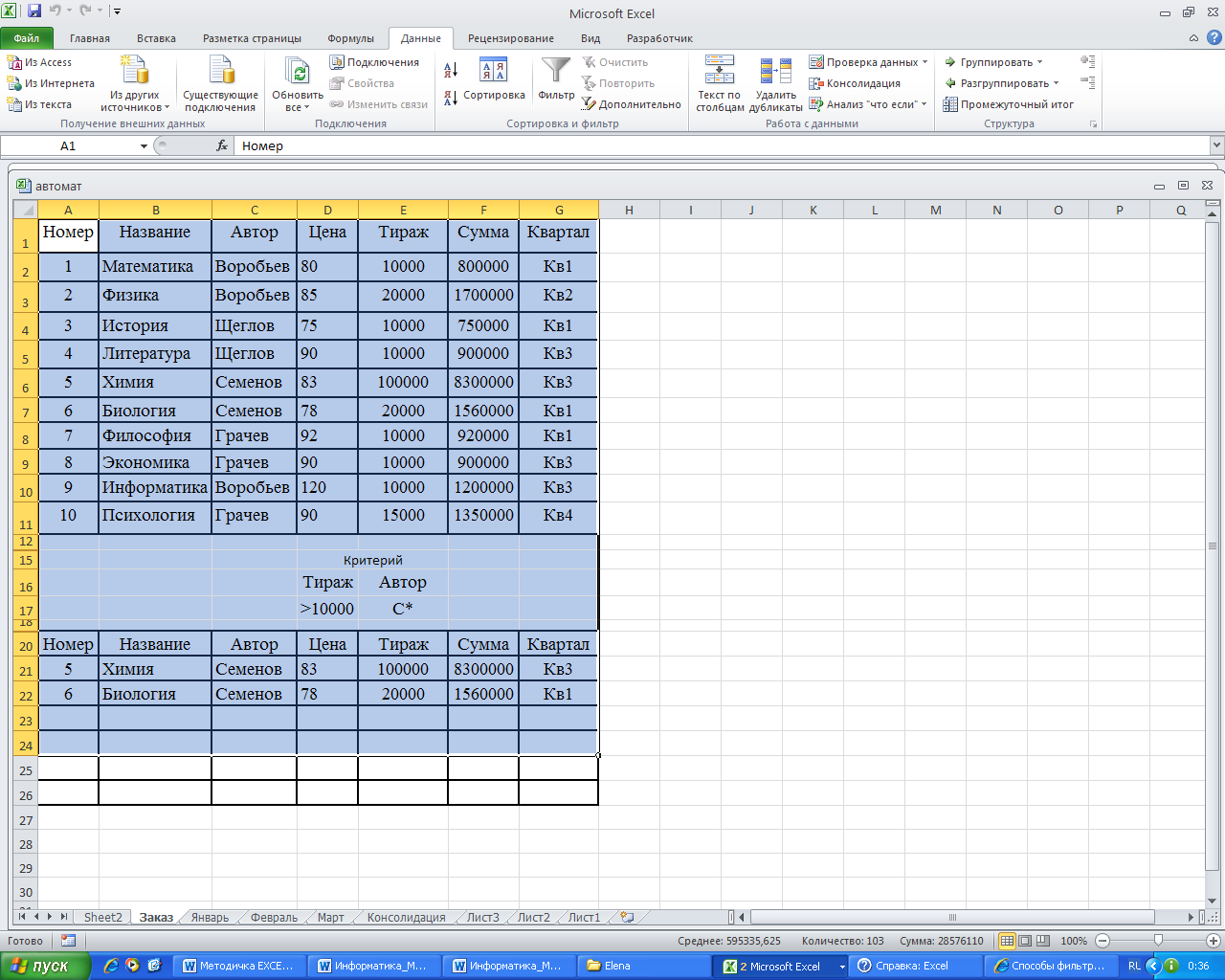Click Show Detail icon in Structure group
This screenshot has width=1225, height=980.
[x=1088, y=61]
